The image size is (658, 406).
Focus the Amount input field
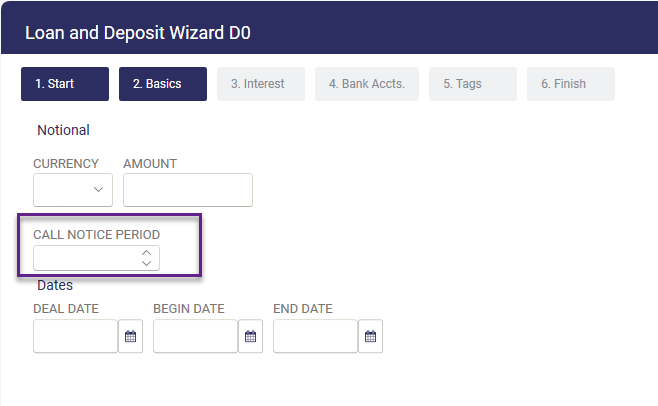[x=188, y=190]
